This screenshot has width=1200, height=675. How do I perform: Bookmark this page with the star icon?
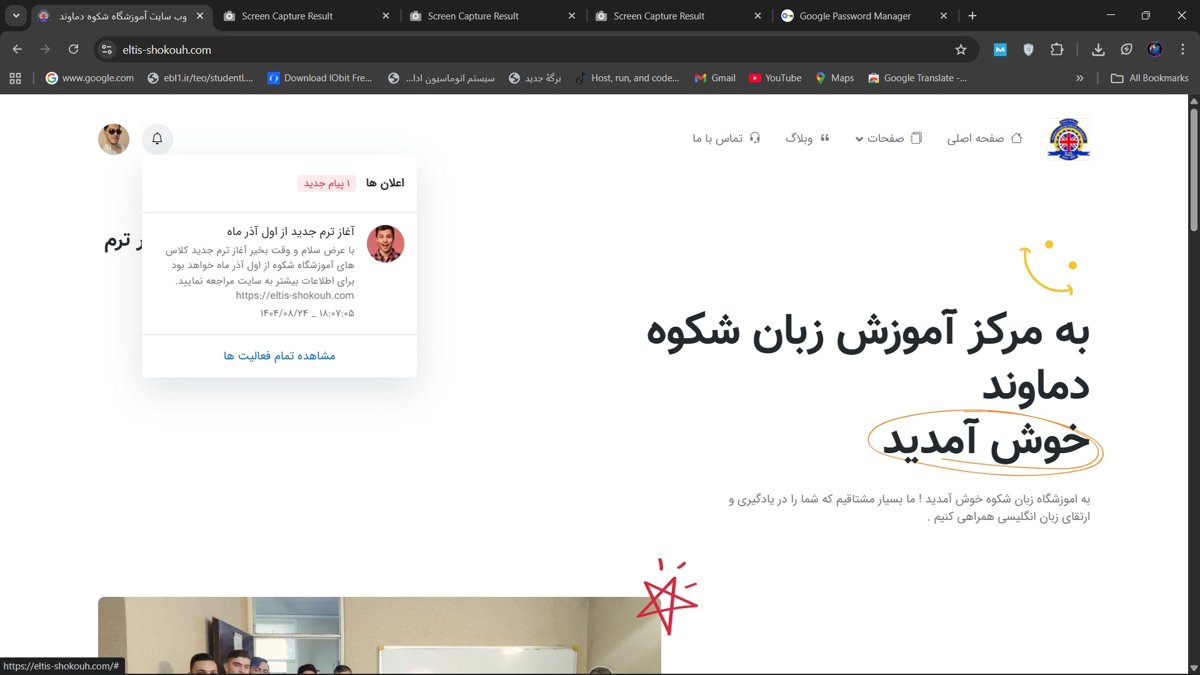pyautogui.click(x=961, y=49)
